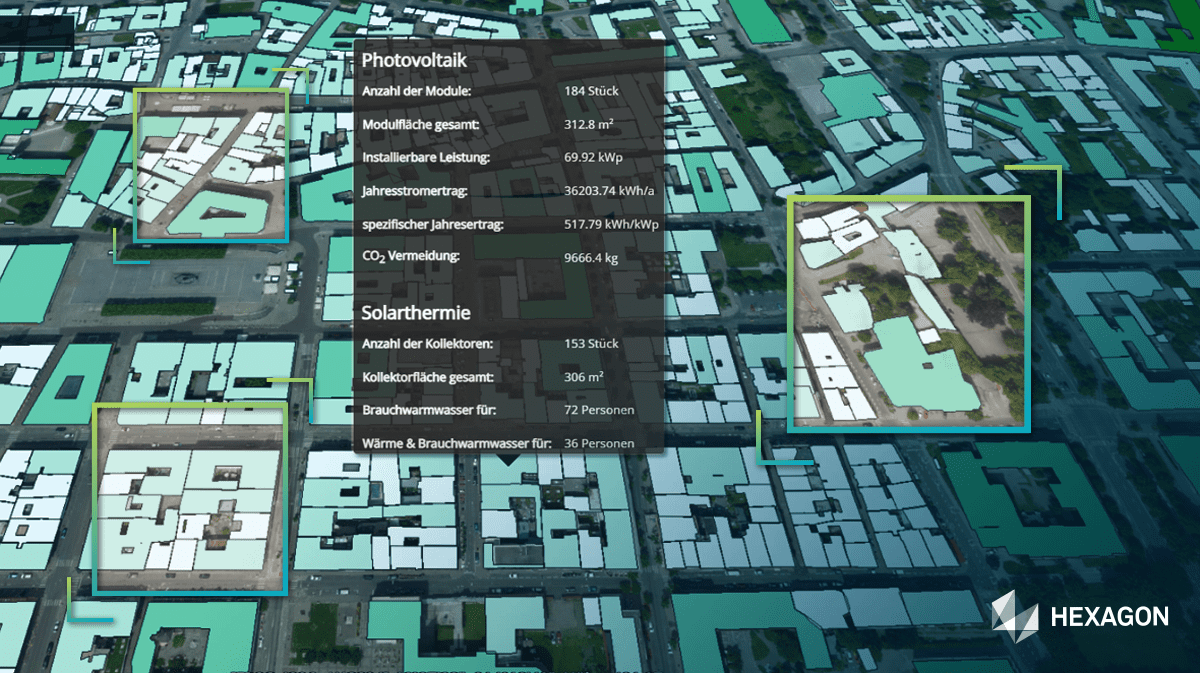Image resolution: width=1200 pixels, height=673 pixels.
Task: Click the Anzahl der Kollektoren label
Action: pos(429,344)
